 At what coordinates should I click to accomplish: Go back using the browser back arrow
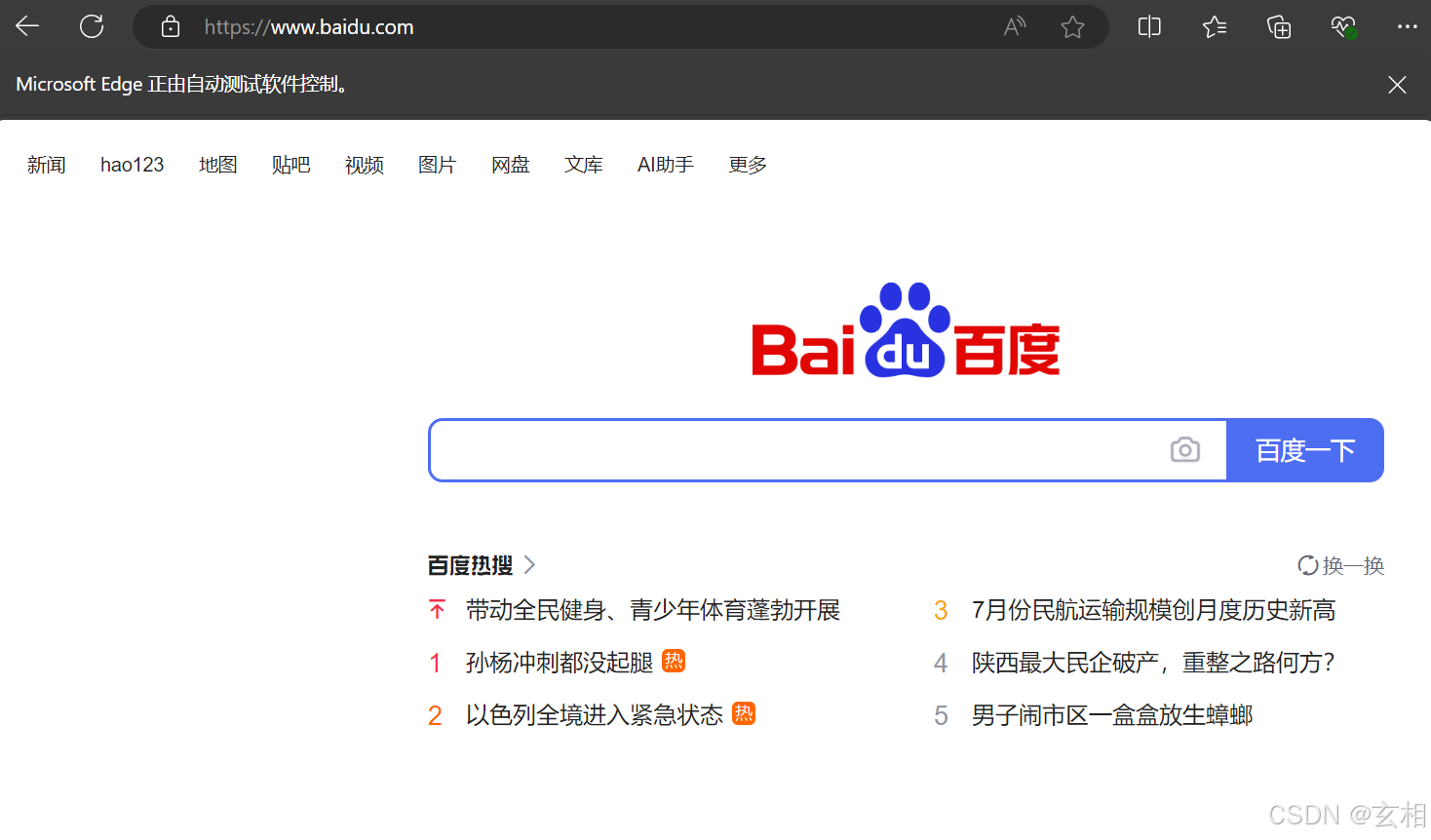28,26
